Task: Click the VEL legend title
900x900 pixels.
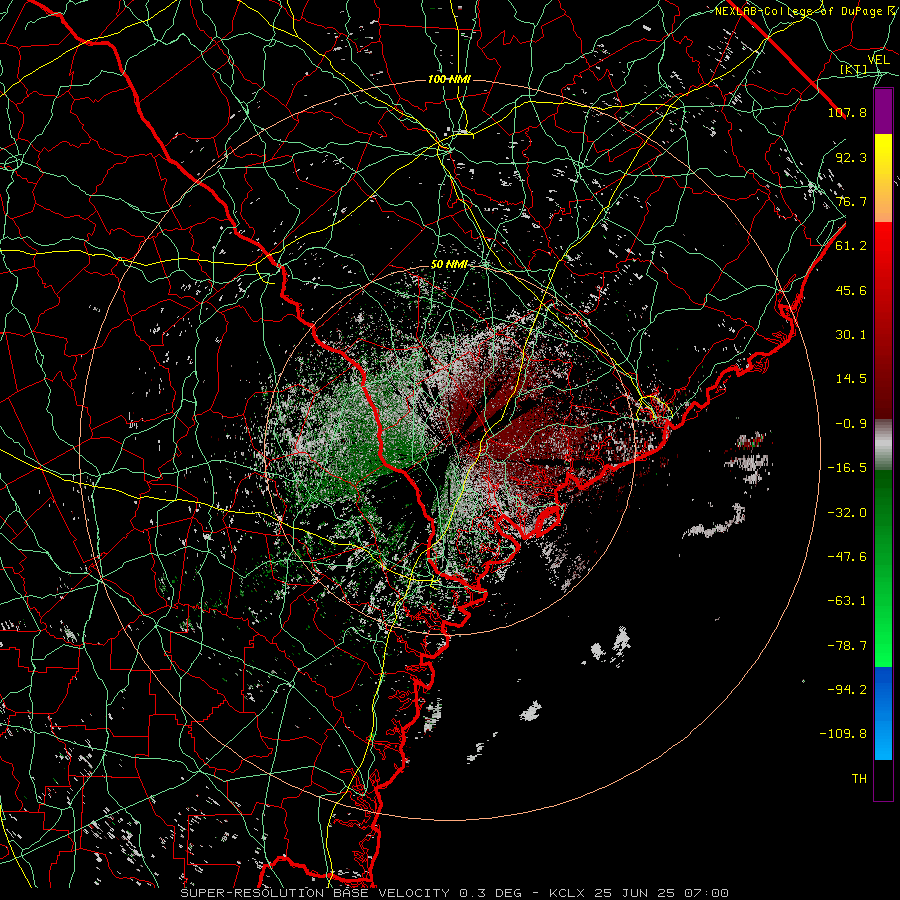Action: 878,60
